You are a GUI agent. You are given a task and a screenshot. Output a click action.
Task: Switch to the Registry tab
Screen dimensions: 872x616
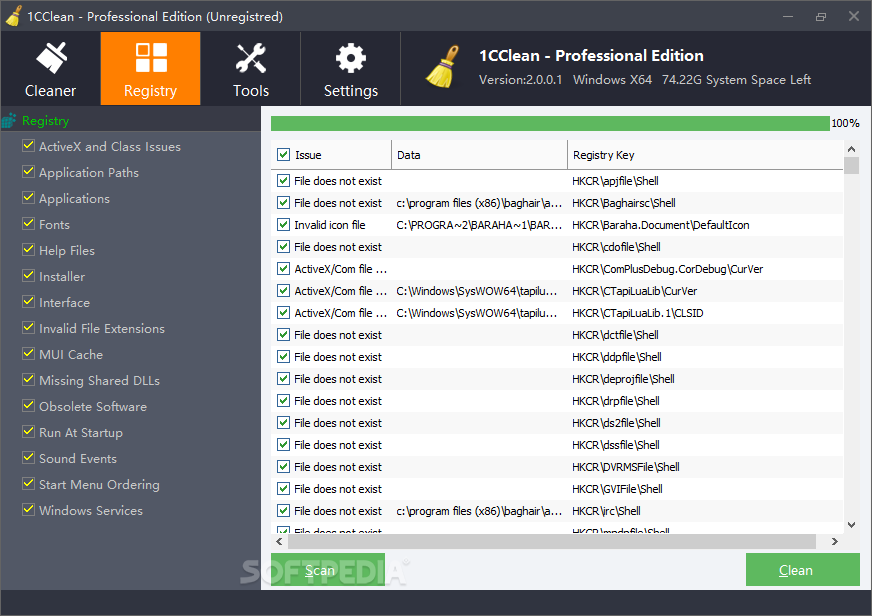[x=150, y=68]
